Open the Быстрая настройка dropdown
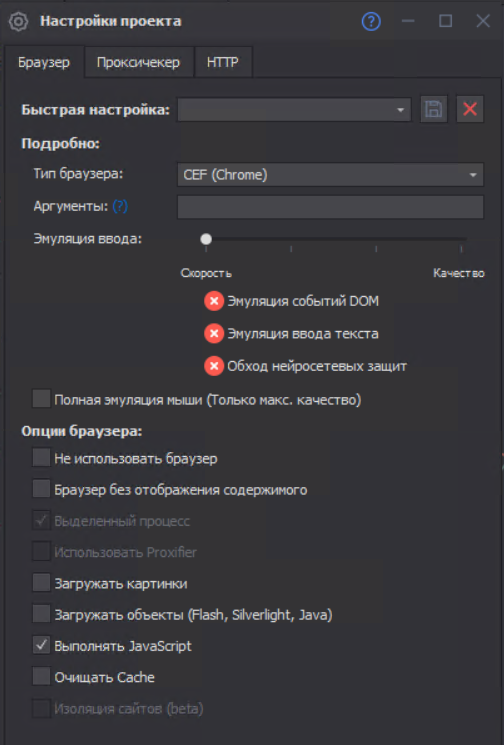 click(294, 110)
